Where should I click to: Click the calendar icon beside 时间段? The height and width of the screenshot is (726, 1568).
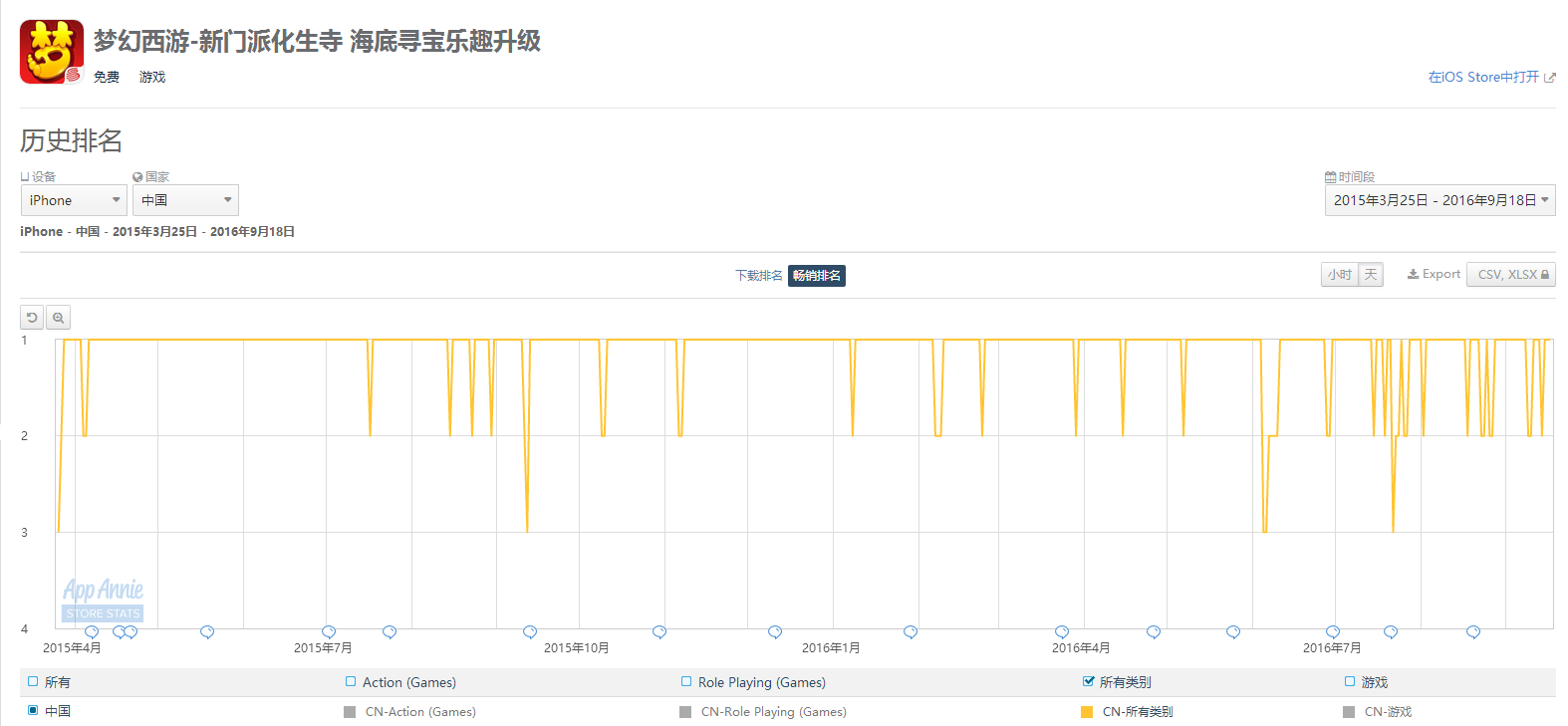[1331, 176]
